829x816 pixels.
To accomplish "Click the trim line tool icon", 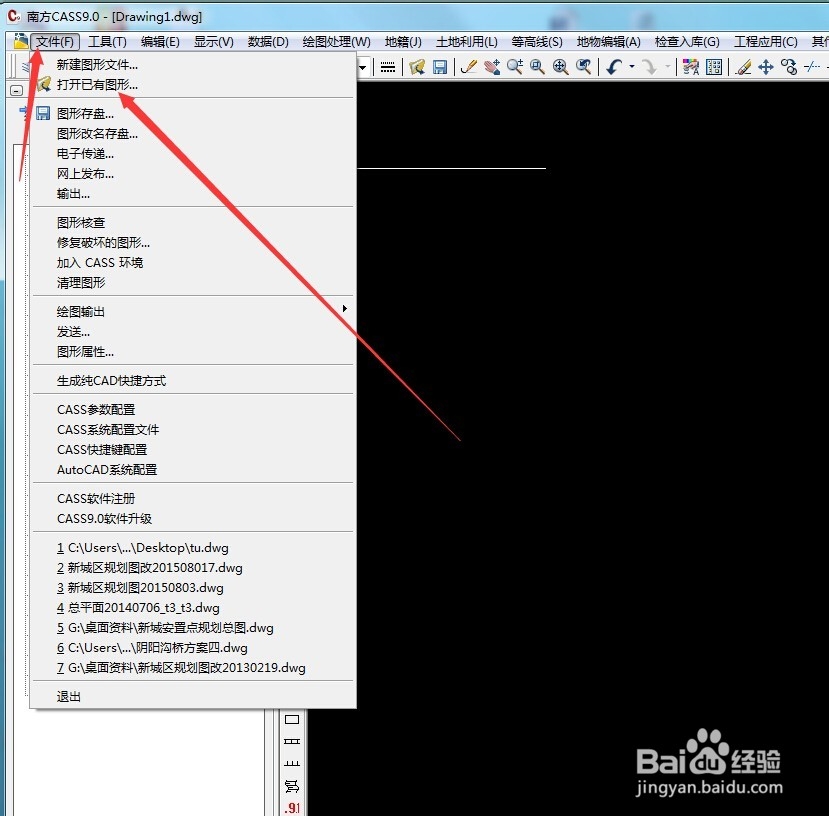I will [x=812, y=67].
